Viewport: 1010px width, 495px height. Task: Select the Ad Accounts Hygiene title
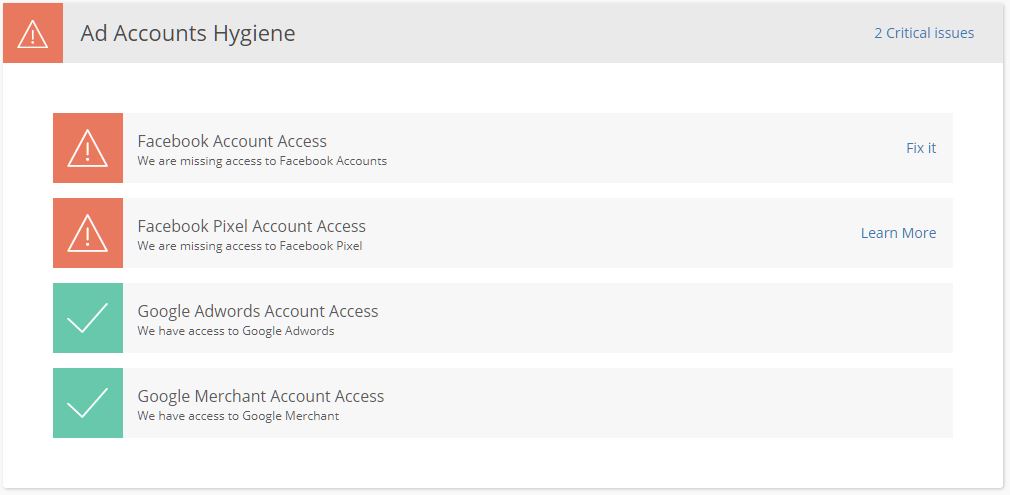tap(187, 34)
